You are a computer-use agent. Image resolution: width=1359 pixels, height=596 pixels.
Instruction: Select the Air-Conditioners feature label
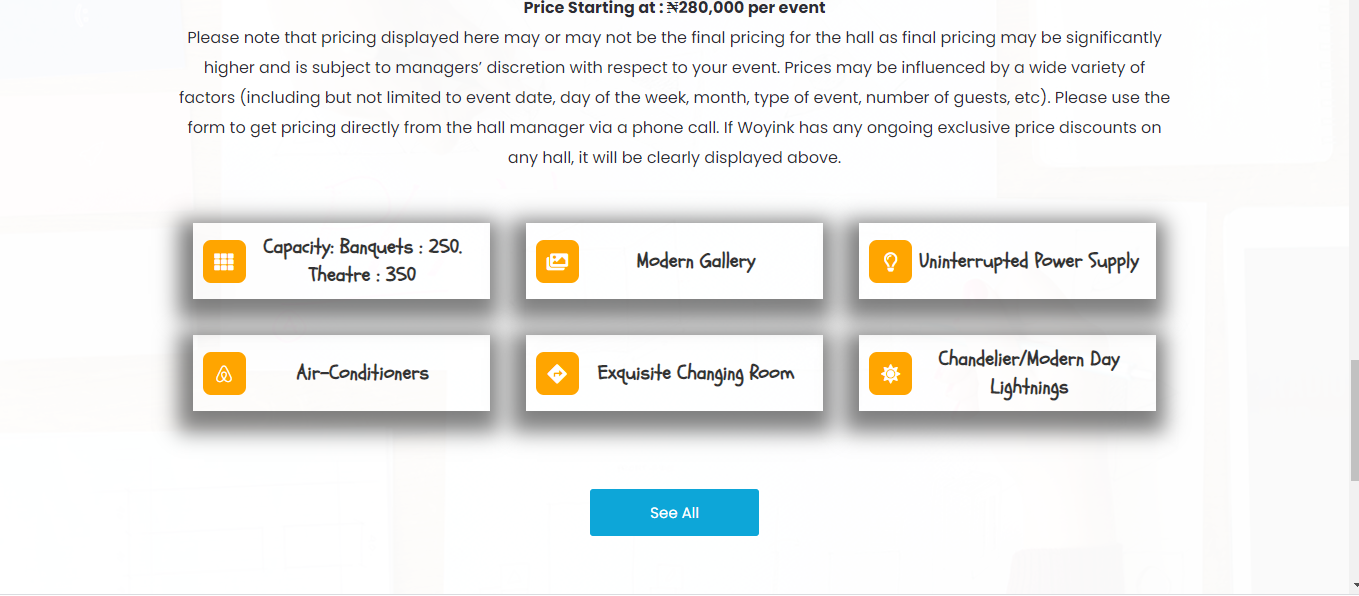coord(362,374)
